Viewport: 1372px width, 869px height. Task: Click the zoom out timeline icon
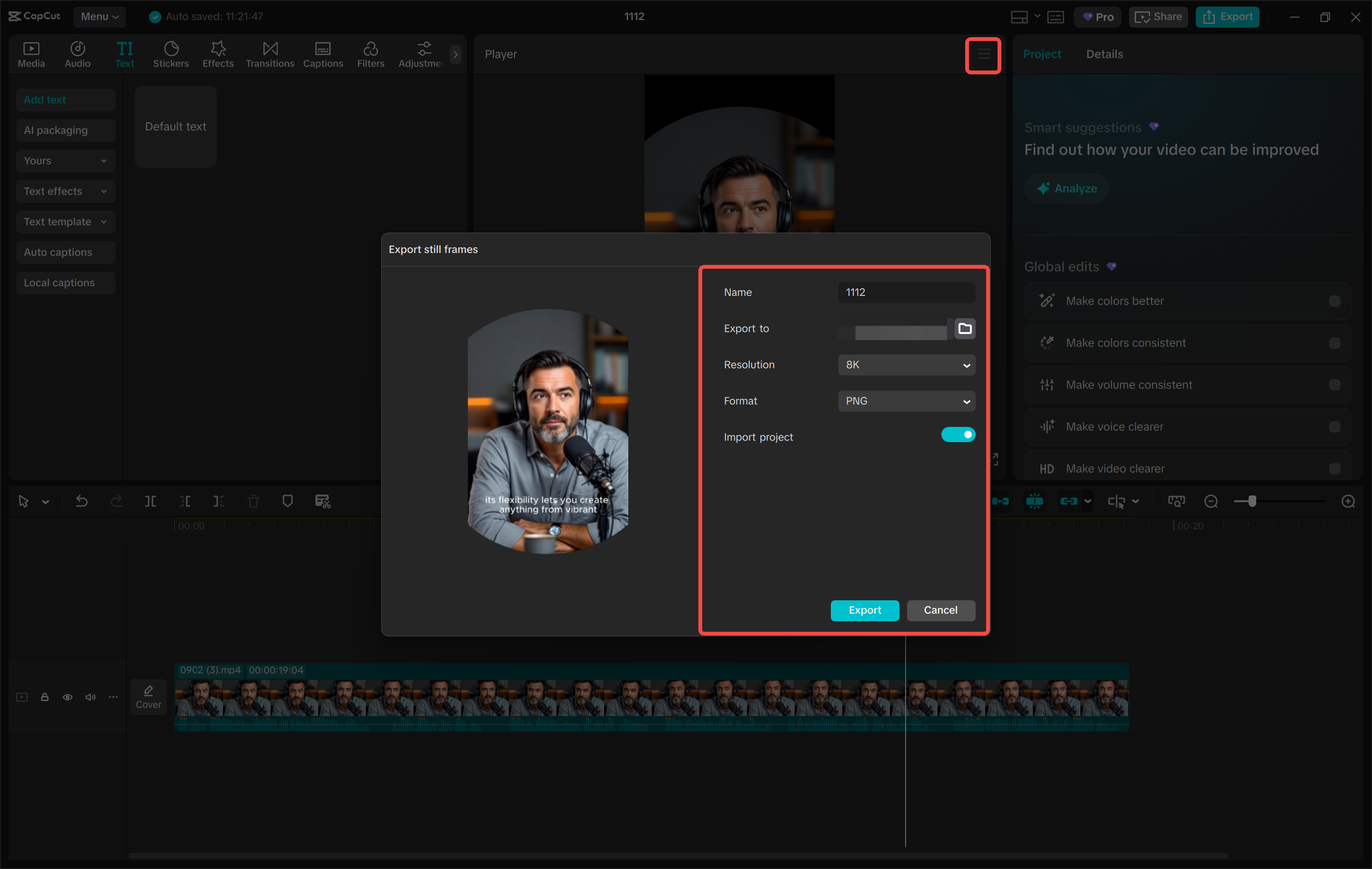[x=1211, y=502]
